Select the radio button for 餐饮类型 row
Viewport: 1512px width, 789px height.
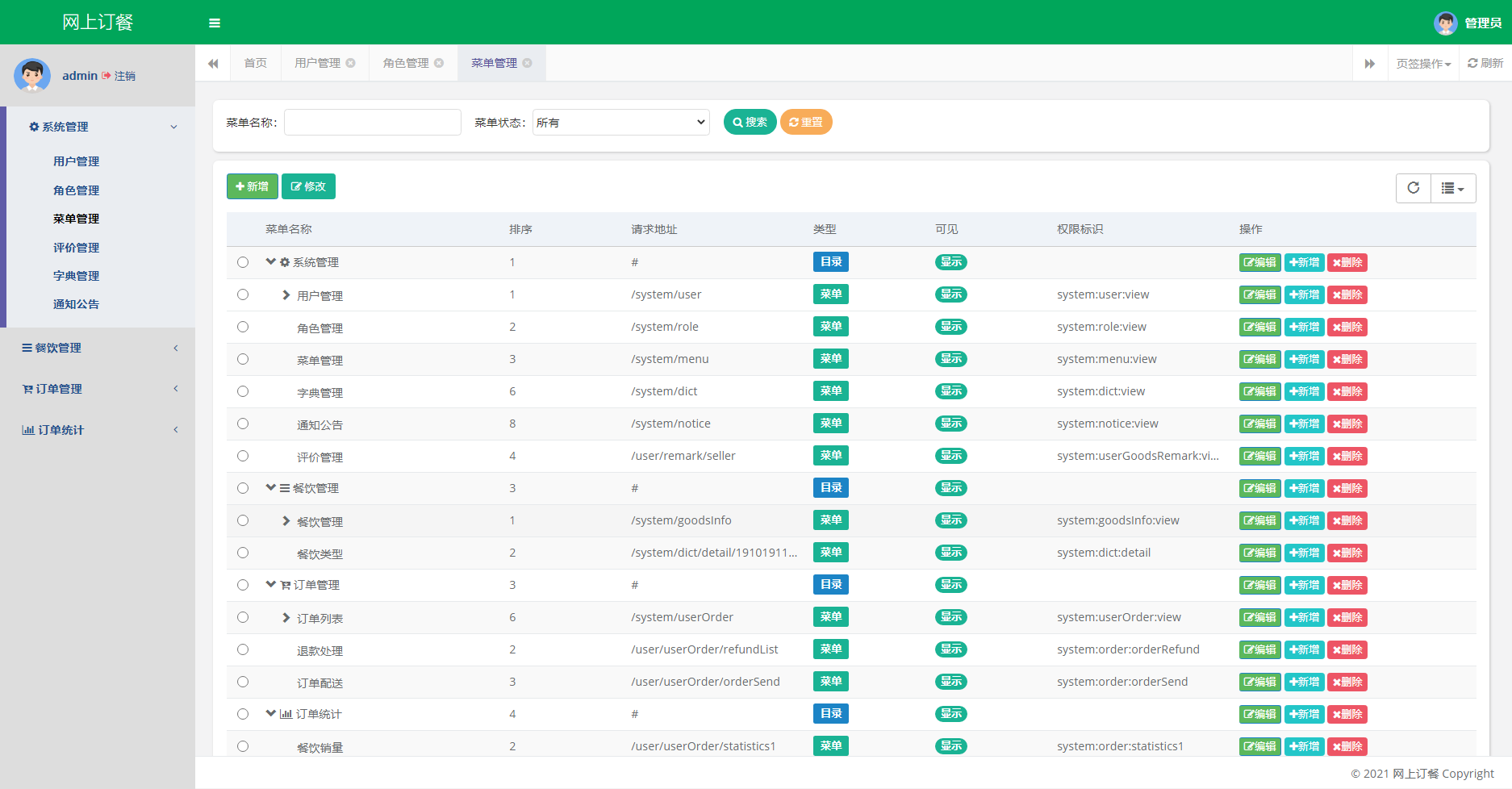[x=243, y=553]
